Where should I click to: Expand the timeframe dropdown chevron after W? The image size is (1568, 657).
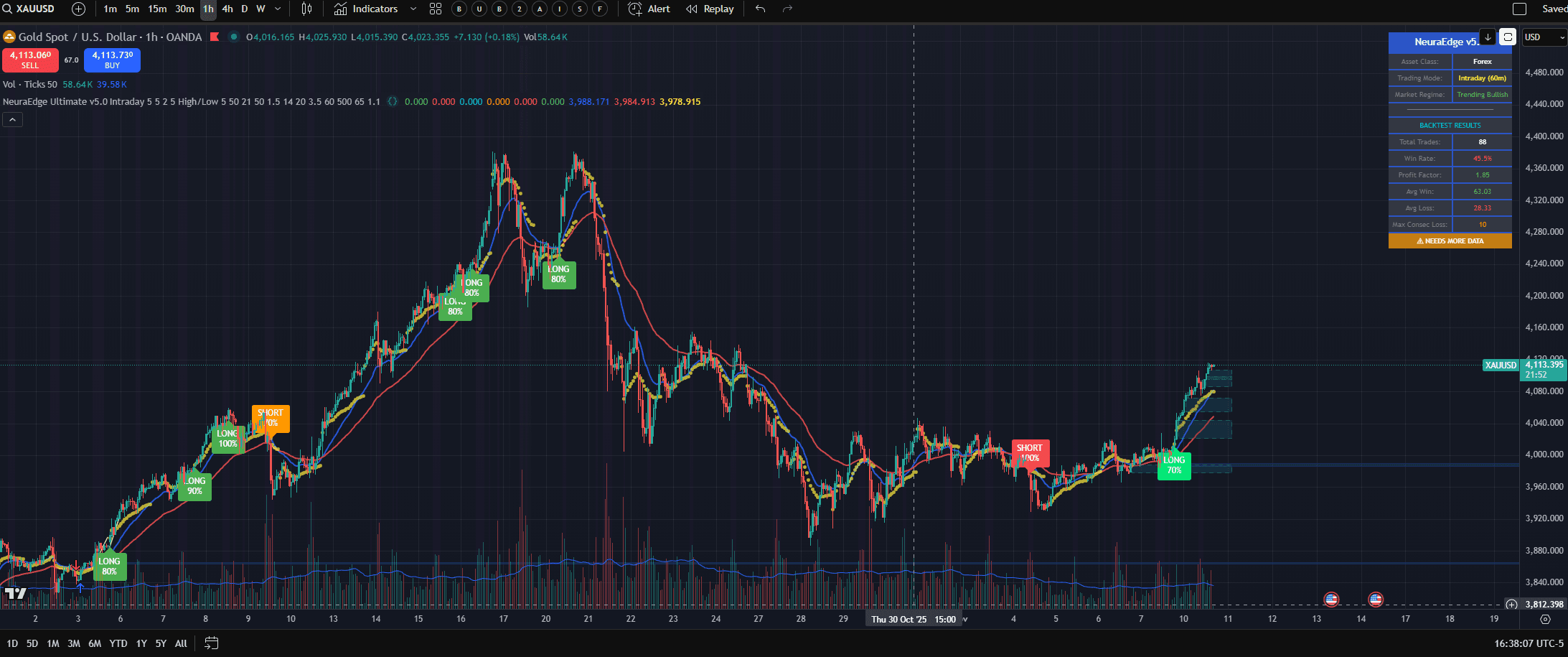pos(277,9)
